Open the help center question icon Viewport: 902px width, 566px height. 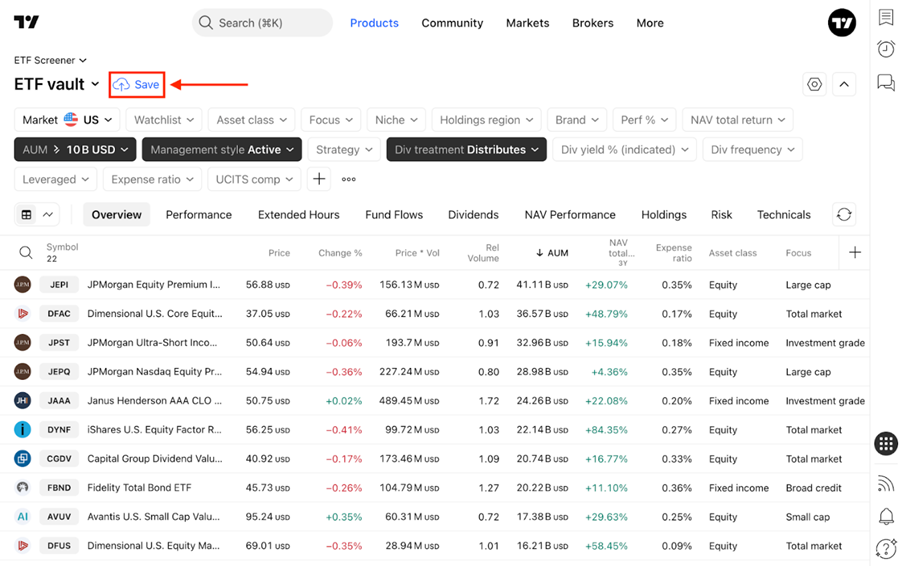886,548
